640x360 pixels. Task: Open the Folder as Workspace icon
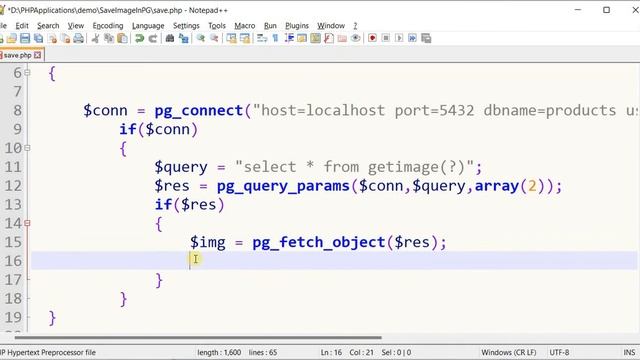pos(342,38)
